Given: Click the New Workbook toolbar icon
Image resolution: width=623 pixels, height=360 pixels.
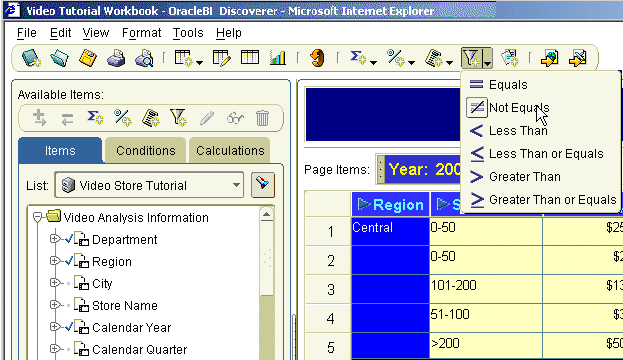Looking at the screenshot, I should (31, 58).
